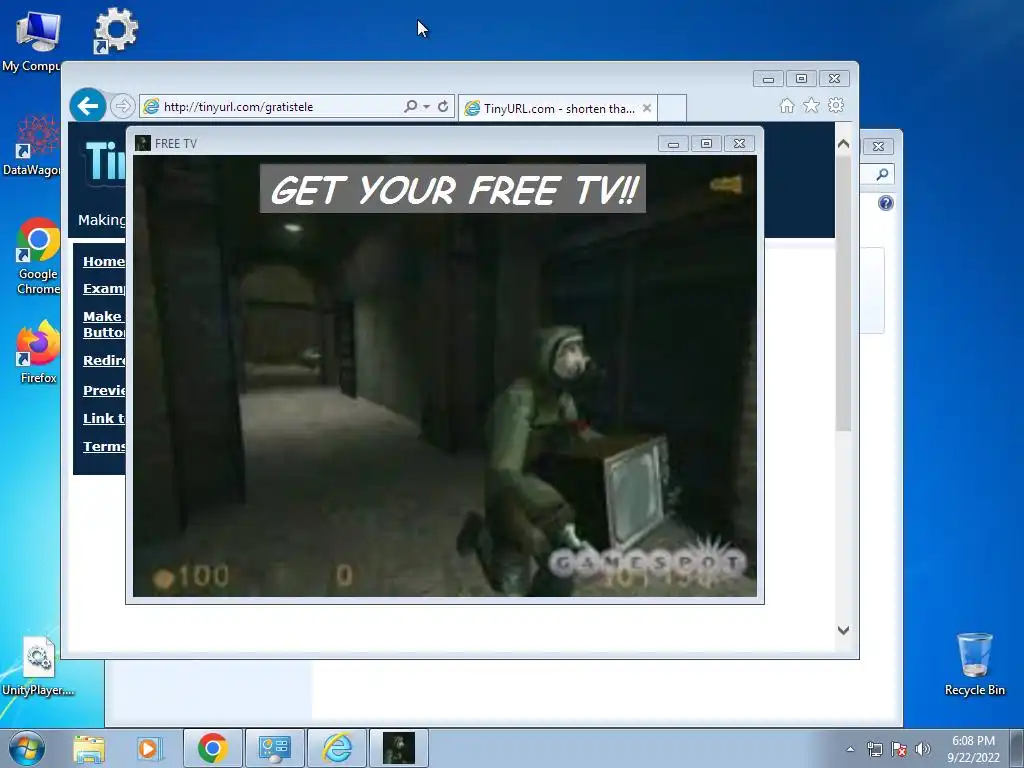Open the Recycle Bin
The height and width of the screenshot is (768, 1024).
[x=974, y=664]
